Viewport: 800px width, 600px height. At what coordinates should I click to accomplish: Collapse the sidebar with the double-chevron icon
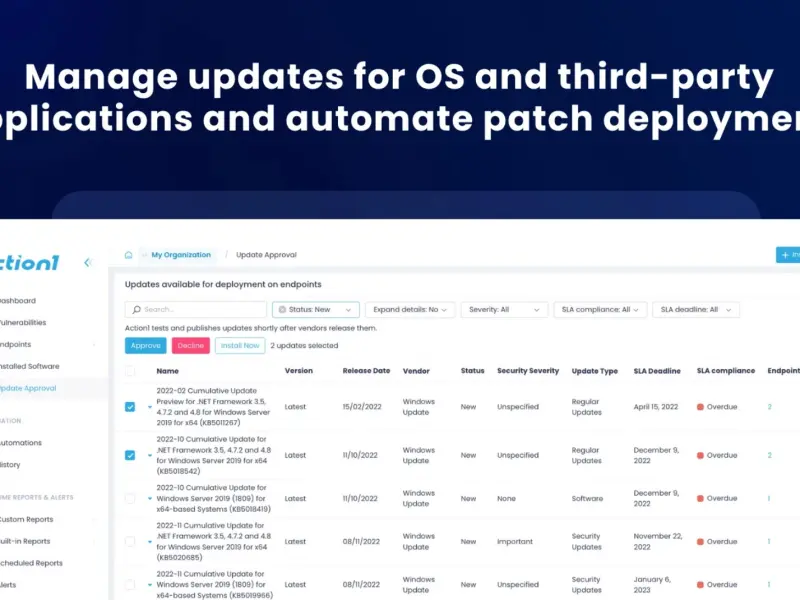click(x=87, y=262)
